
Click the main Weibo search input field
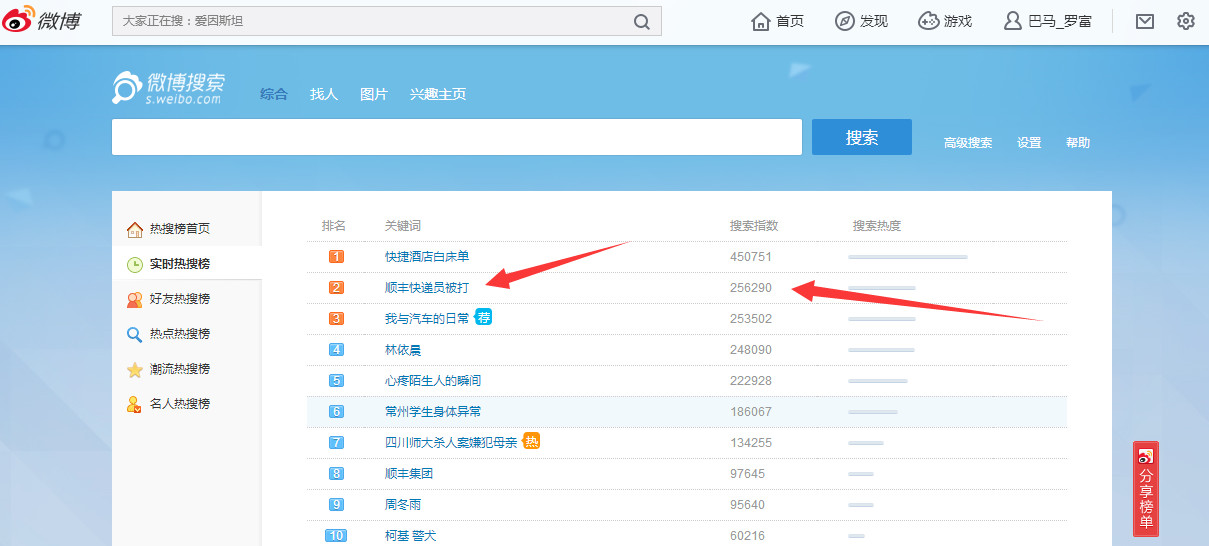457,137
